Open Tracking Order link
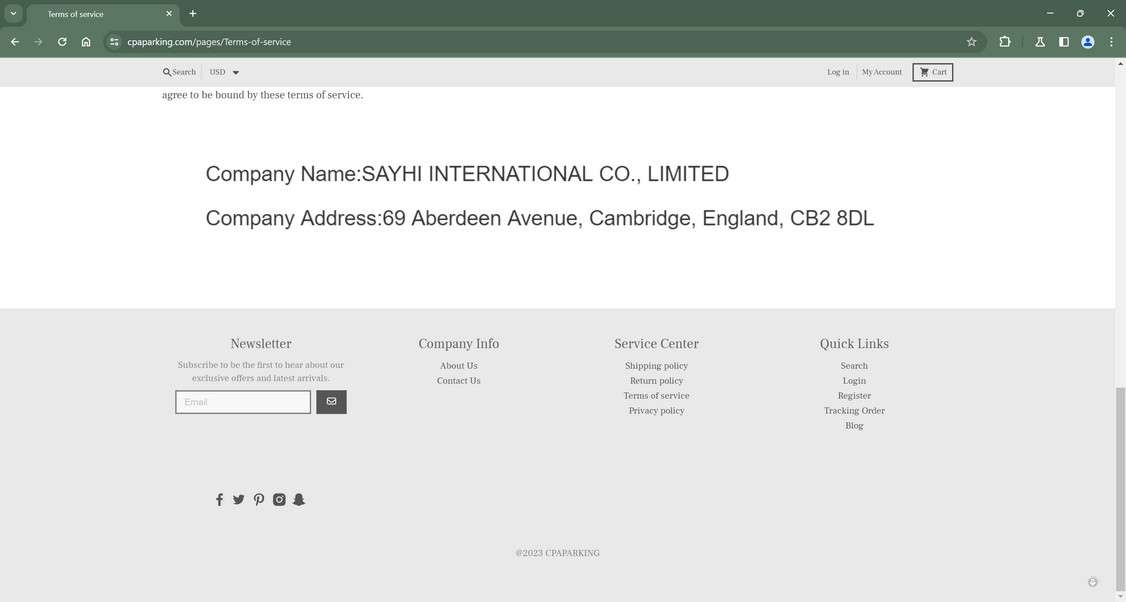This screenshot has width=1126, height=602. click(854, 411)
